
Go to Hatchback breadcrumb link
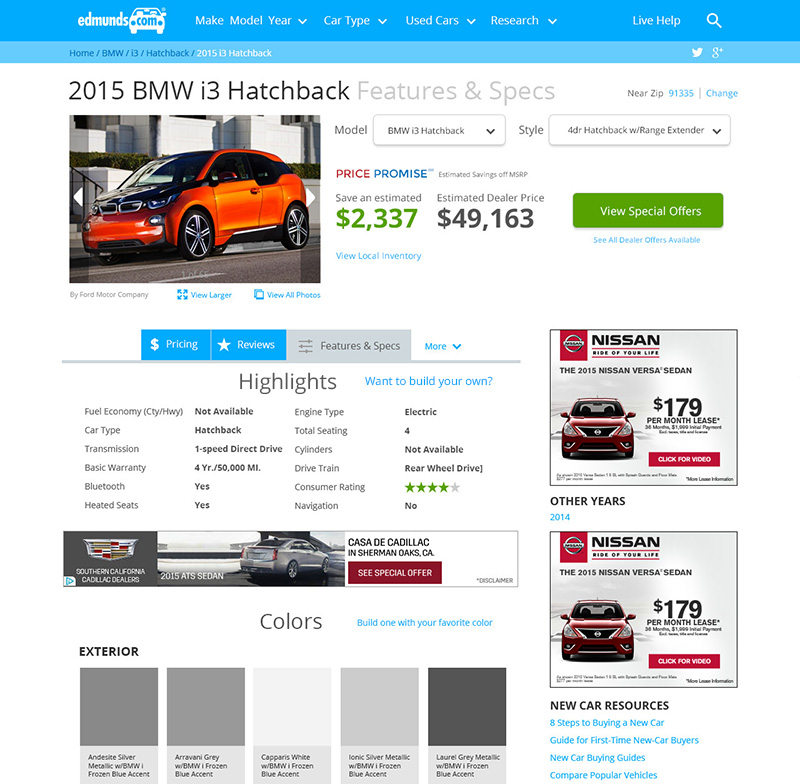168,53
